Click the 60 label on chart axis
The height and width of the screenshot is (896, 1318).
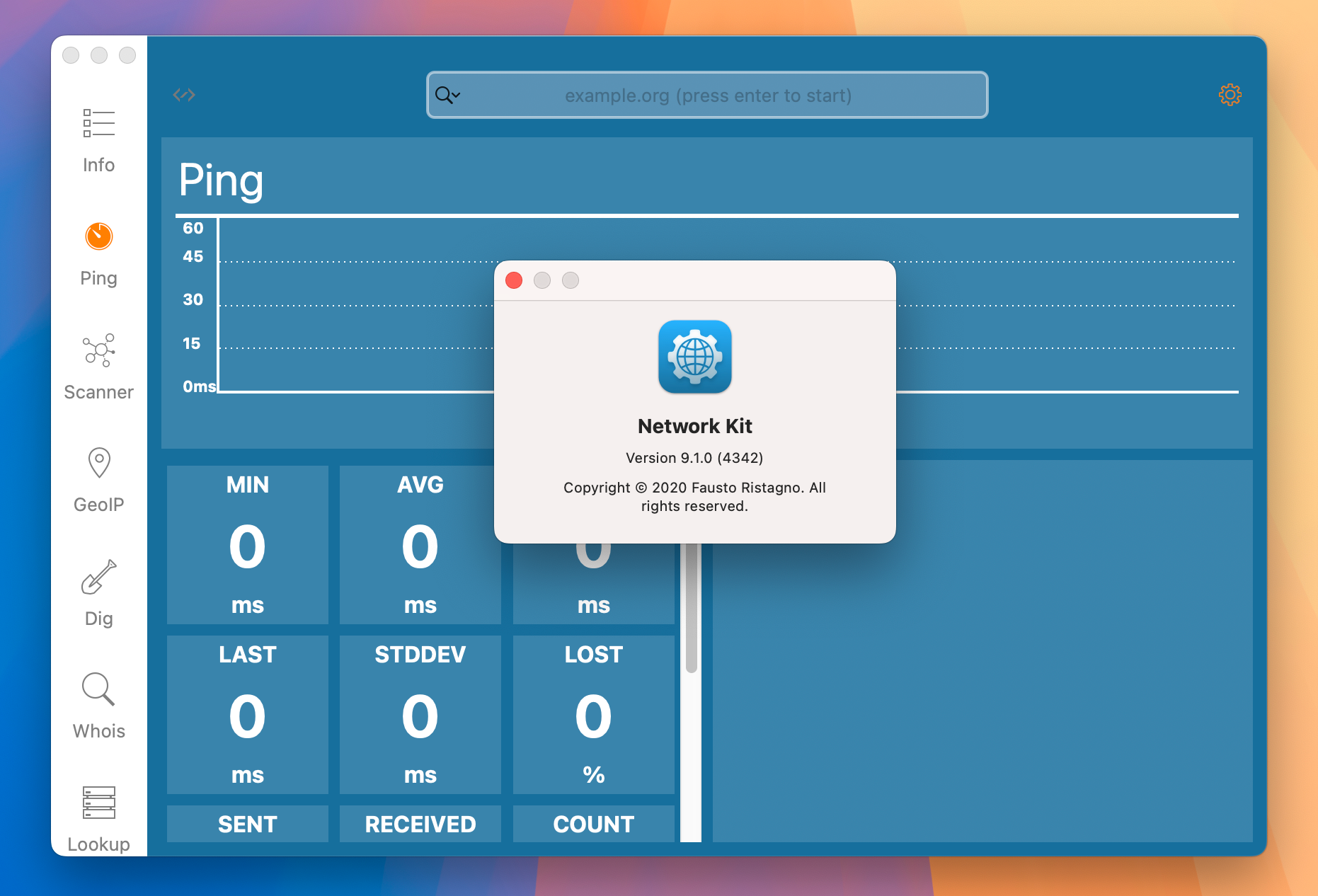(193, 228)
